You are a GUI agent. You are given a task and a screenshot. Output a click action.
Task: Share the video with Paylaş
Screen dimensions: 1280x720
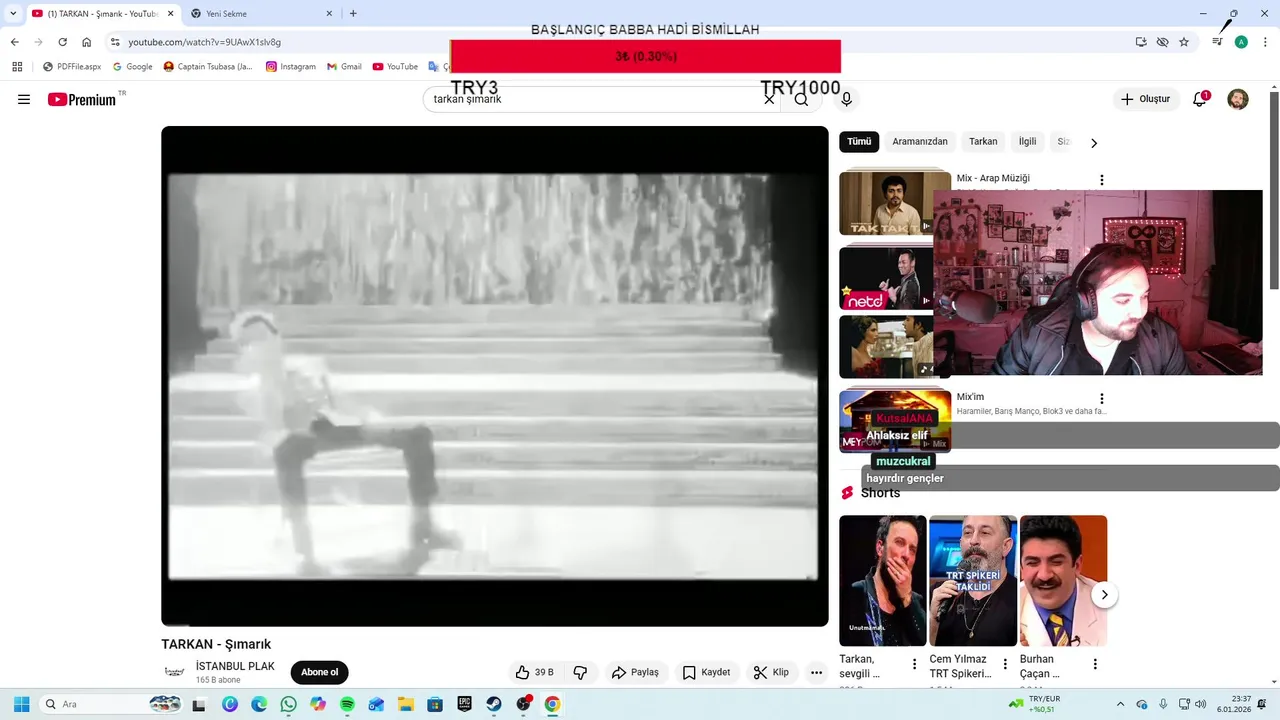pyautogui.click(x=635, y=672)
